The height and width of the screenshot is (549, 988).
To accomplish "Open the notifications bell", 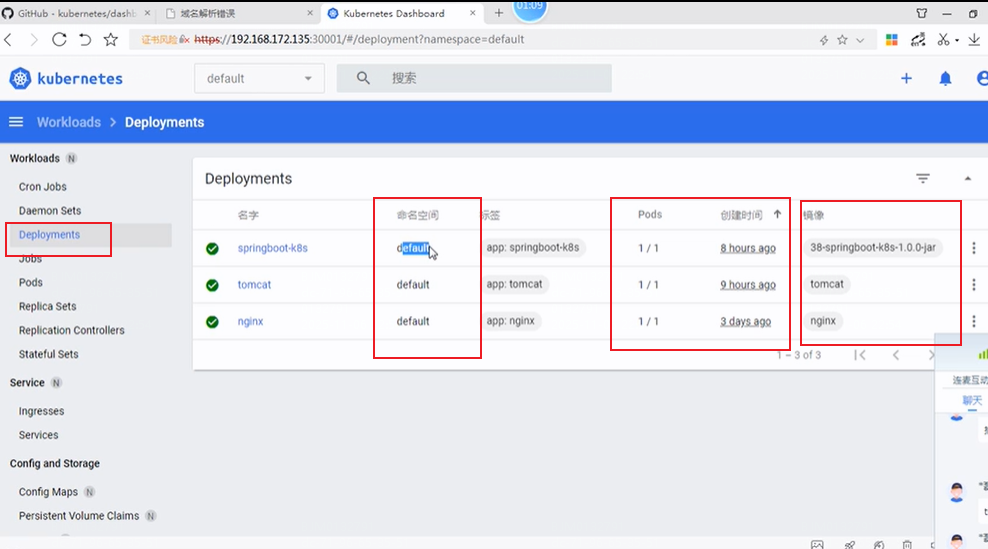I will click(x=945, y=79).
